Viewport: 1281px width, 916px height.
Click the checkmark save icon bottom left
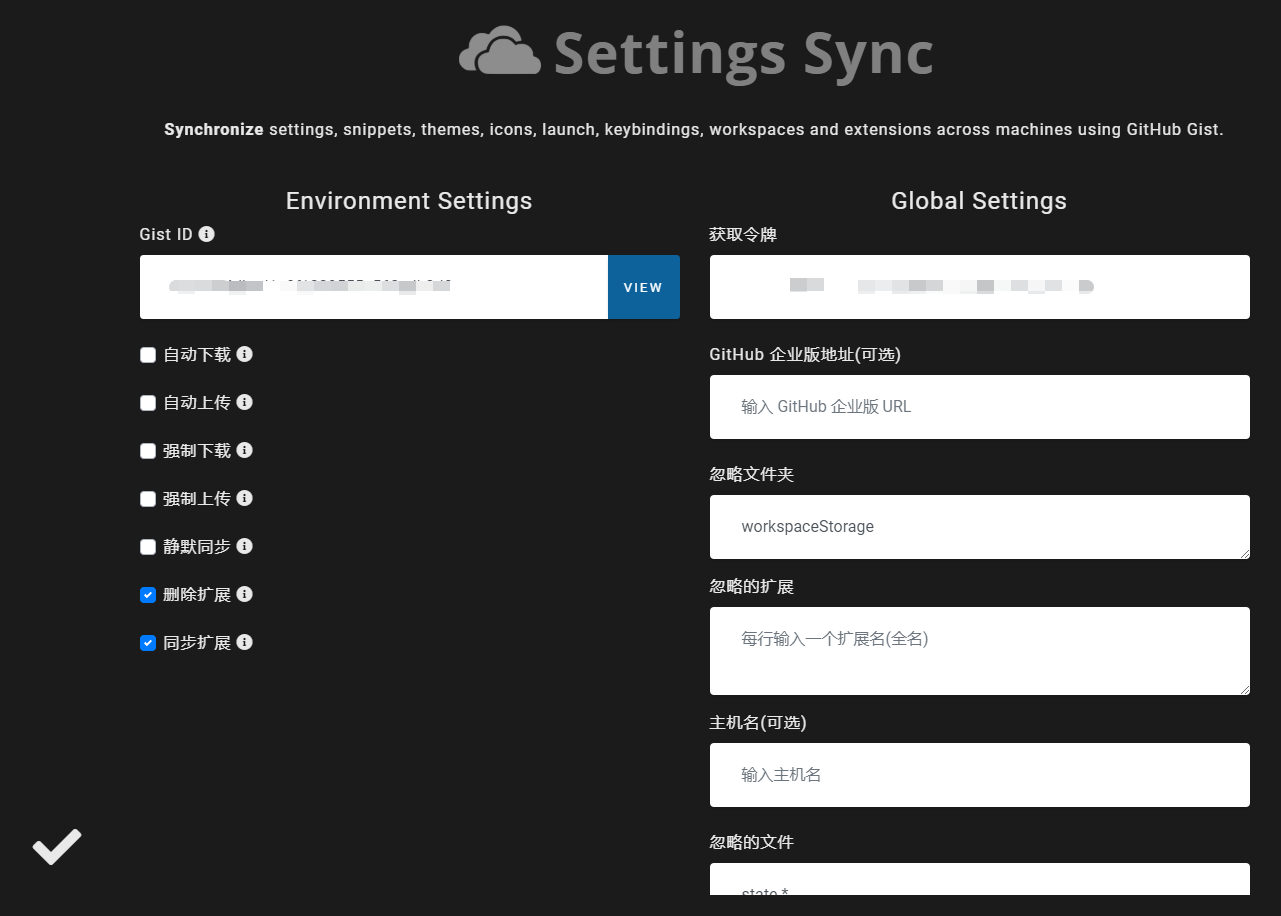(57, 845)
